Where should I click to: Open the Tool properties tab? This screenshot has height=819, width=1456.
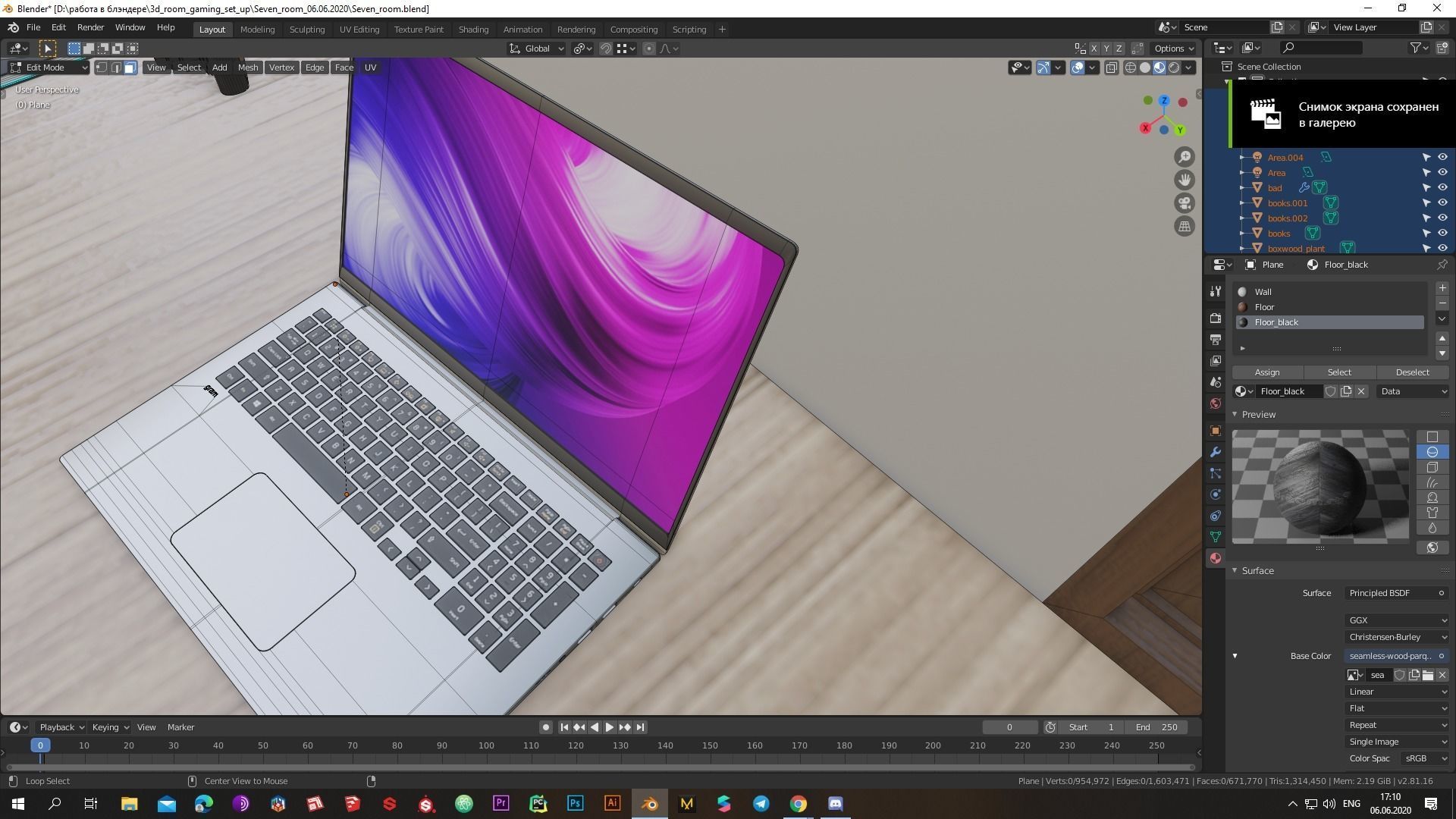(1216, 291)
